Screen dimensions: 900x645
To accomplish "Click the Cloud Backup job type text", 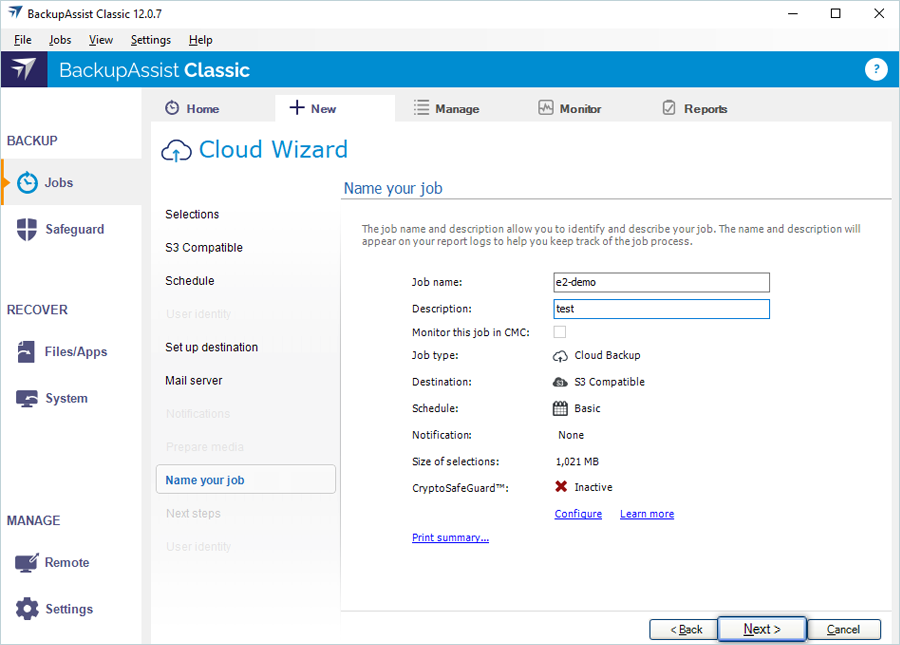I will click(x=607, y=355).
